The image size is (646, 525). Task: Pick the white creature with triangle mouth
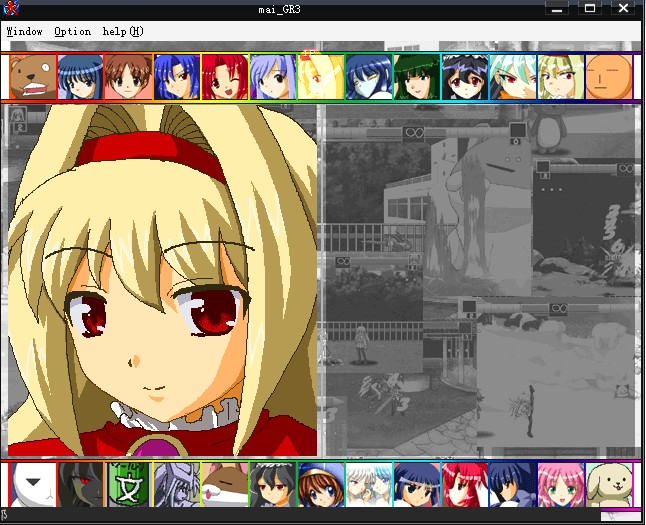[x=33, y=485]
